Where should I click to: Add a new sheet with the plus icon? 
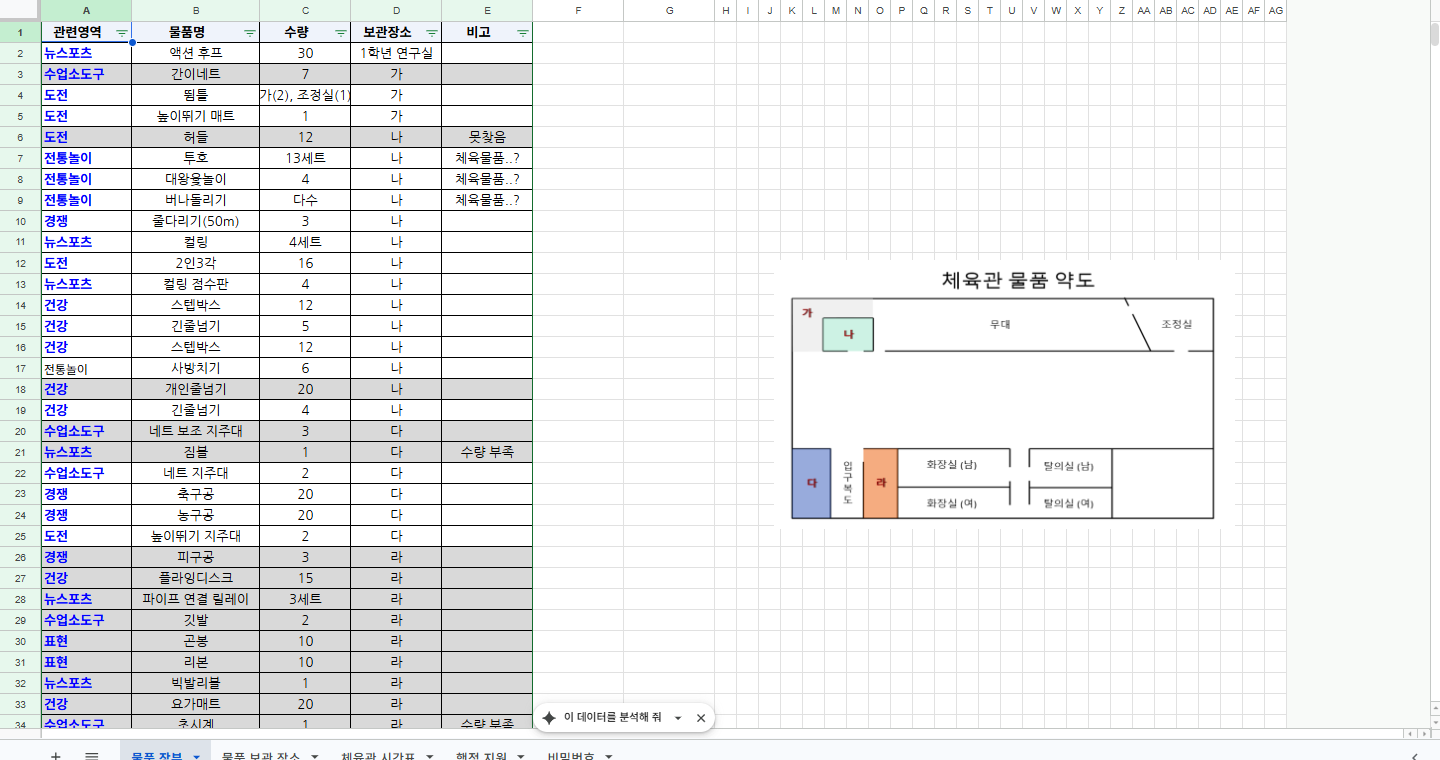coord(56,755)
